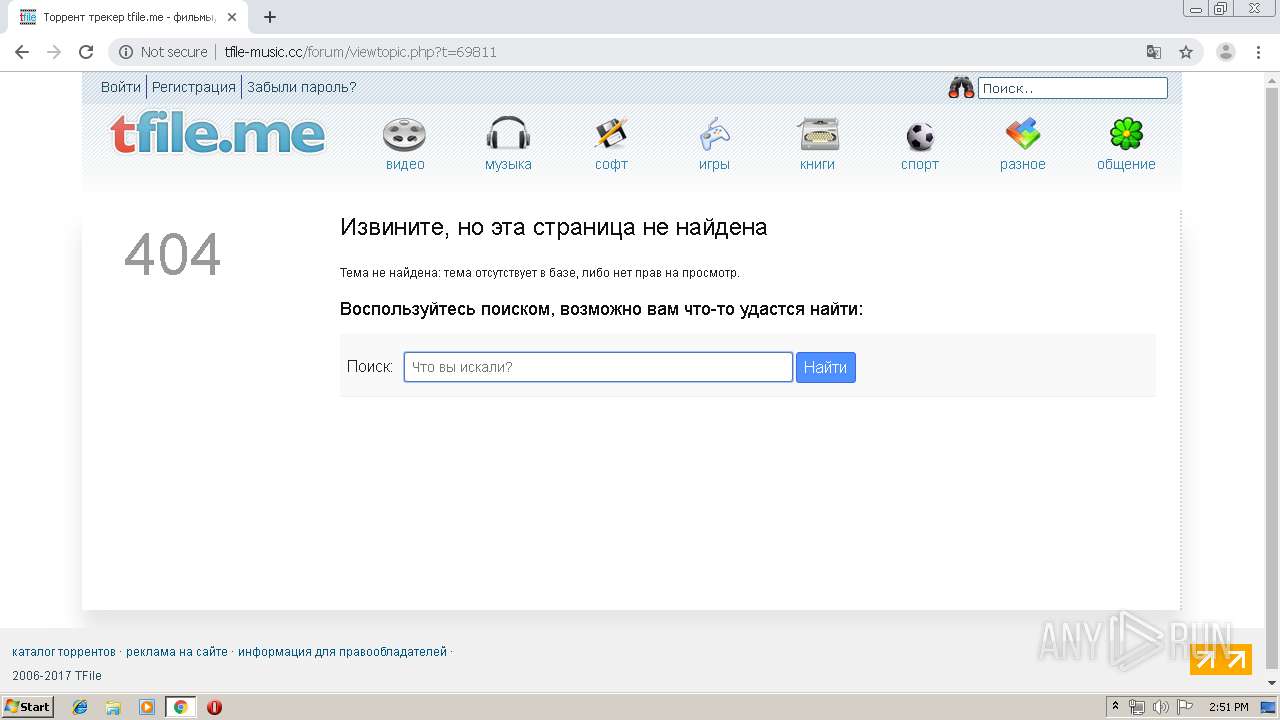This screenshot has width=1280, height=720.
Task: Reload the page with refresh icon
Action: [86, 52]
